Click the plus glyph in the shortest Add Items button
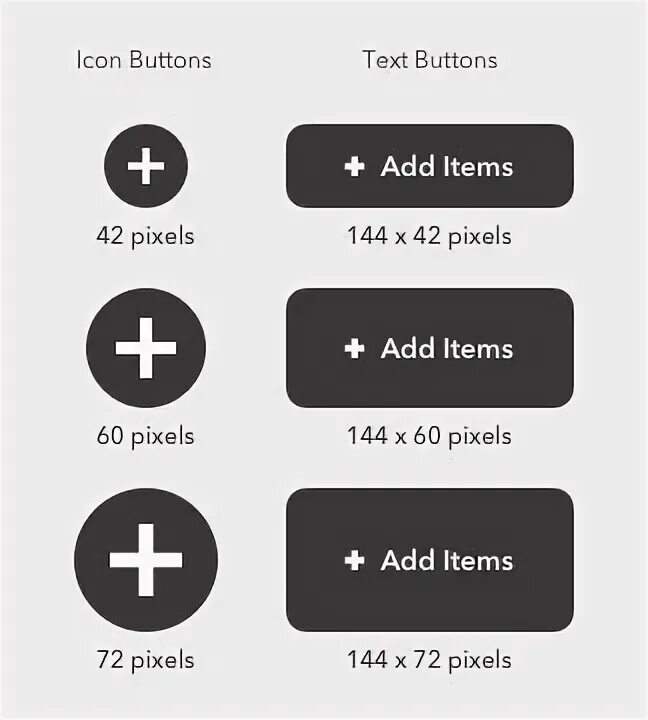The image size is (648, 720). [x=355, y=166]
